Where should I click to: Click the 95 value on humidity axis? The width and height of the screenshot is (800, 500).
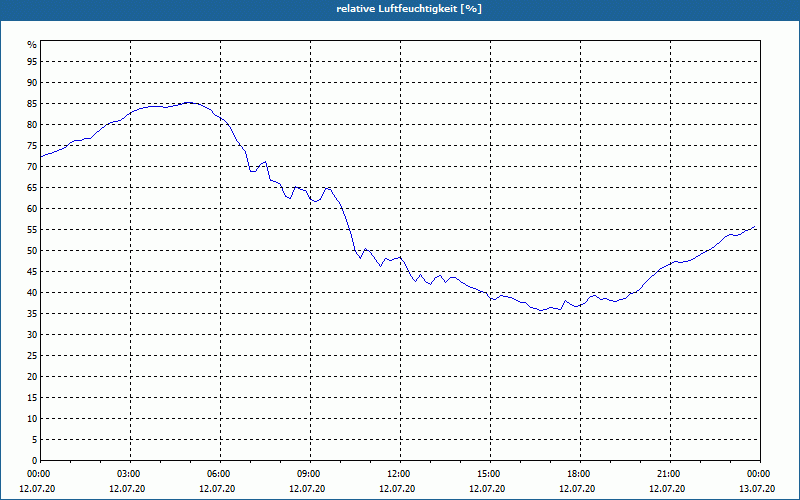32,62
